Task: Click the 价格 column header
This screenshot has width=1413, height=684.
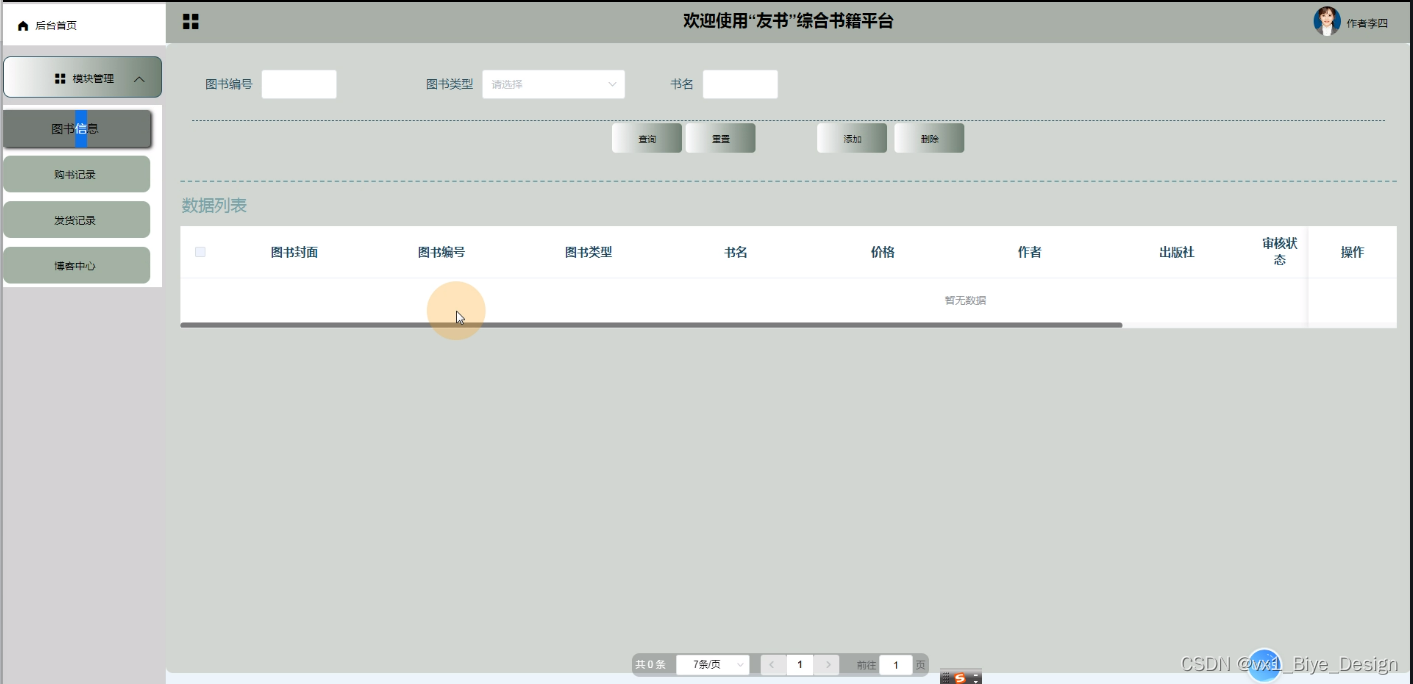Action: [883, 252]
